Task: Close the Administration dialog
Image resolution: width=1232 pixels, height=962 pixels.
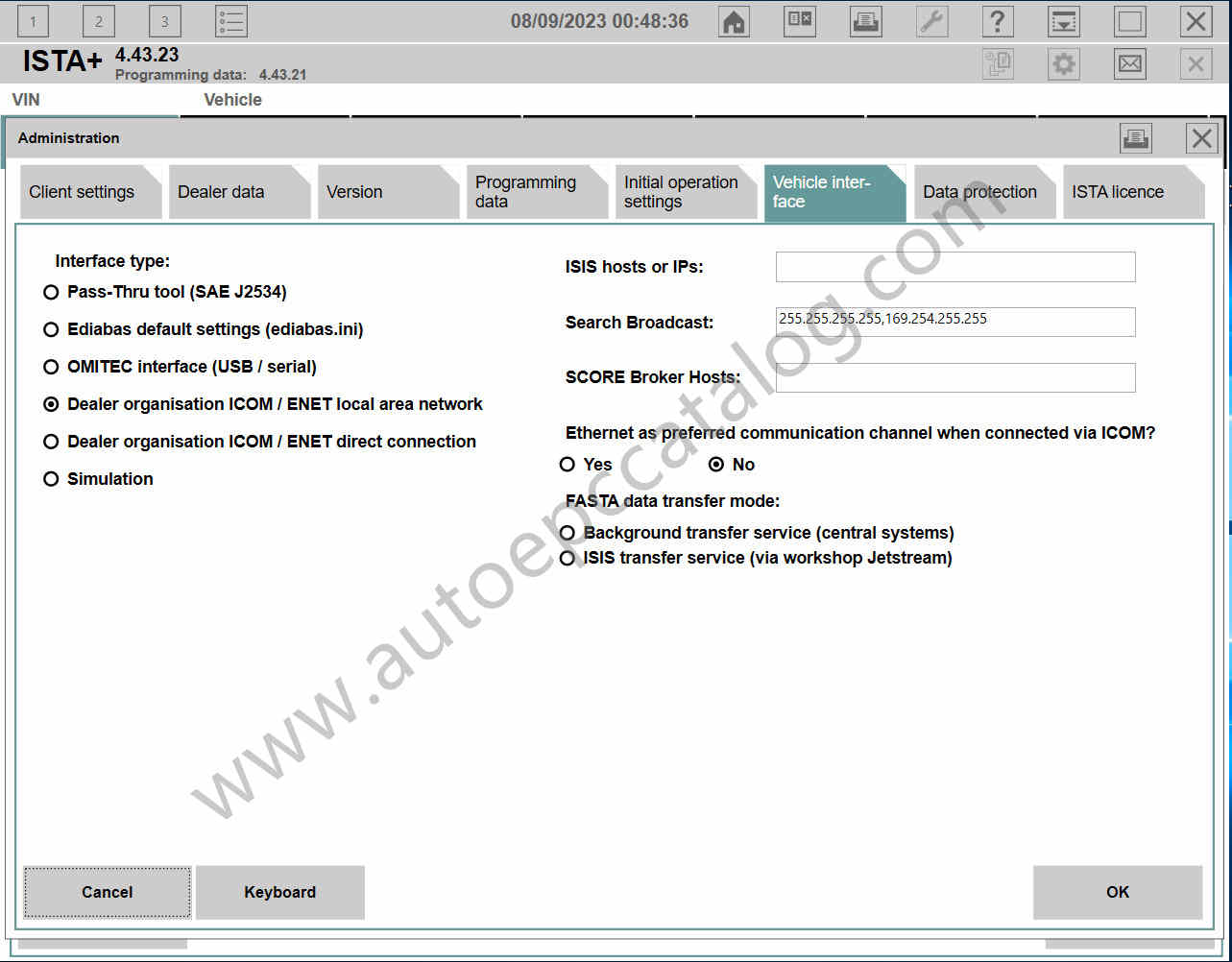Action: coord(1202,138)
